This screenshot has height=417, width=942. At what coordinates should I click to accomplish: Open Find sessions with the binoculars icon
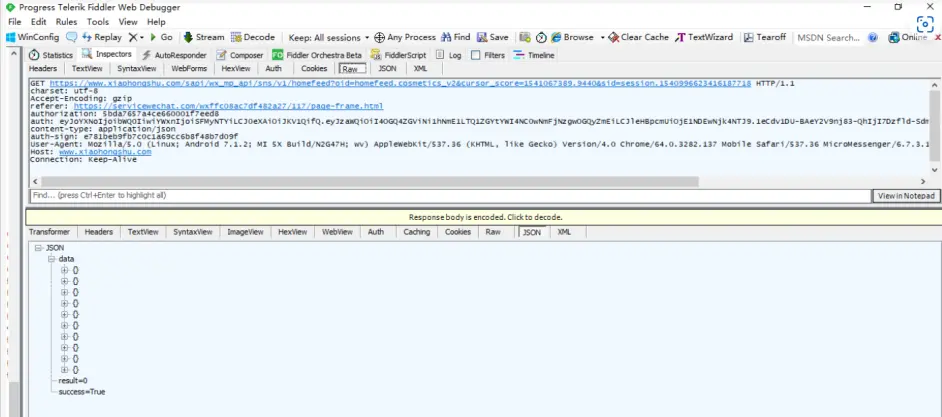coord(446,37)
